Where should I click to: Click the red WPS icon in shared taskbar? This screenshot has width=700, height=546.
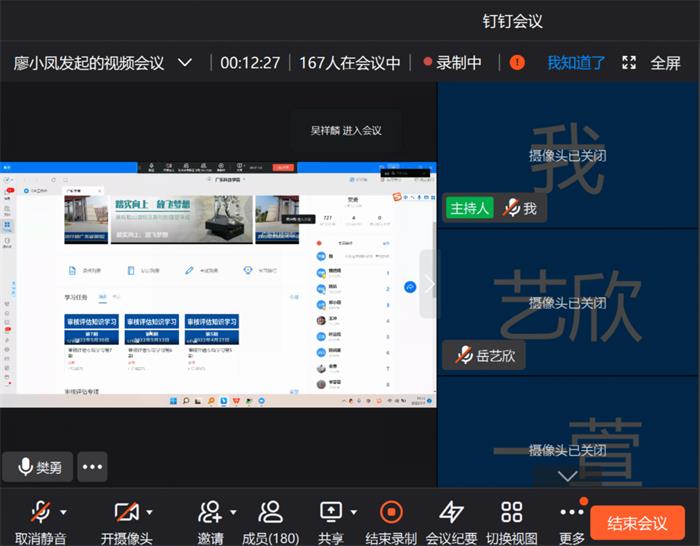pyautogui.click(x=236, y=401)
